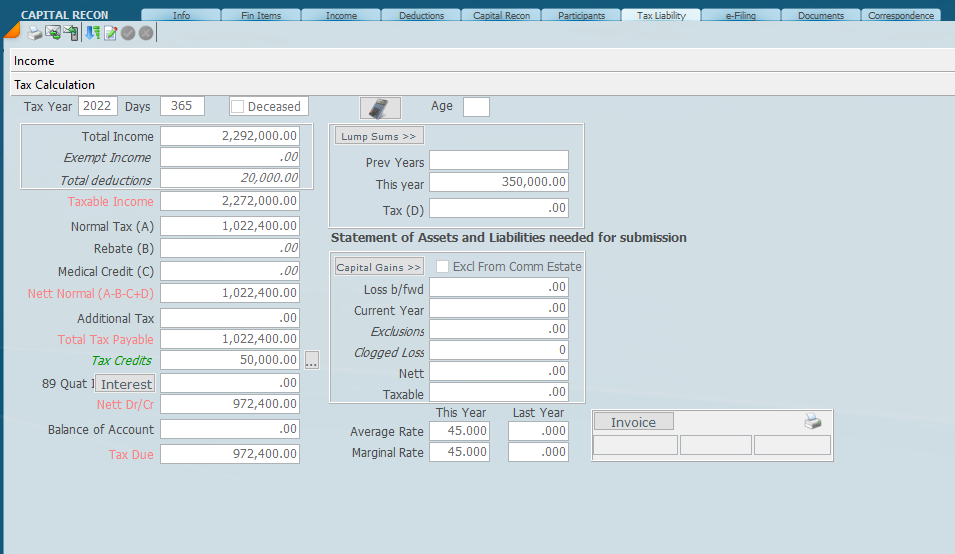Click the printer icon beside Invoice
Viewport: 955px width, 554px height.
click(812, 422)
